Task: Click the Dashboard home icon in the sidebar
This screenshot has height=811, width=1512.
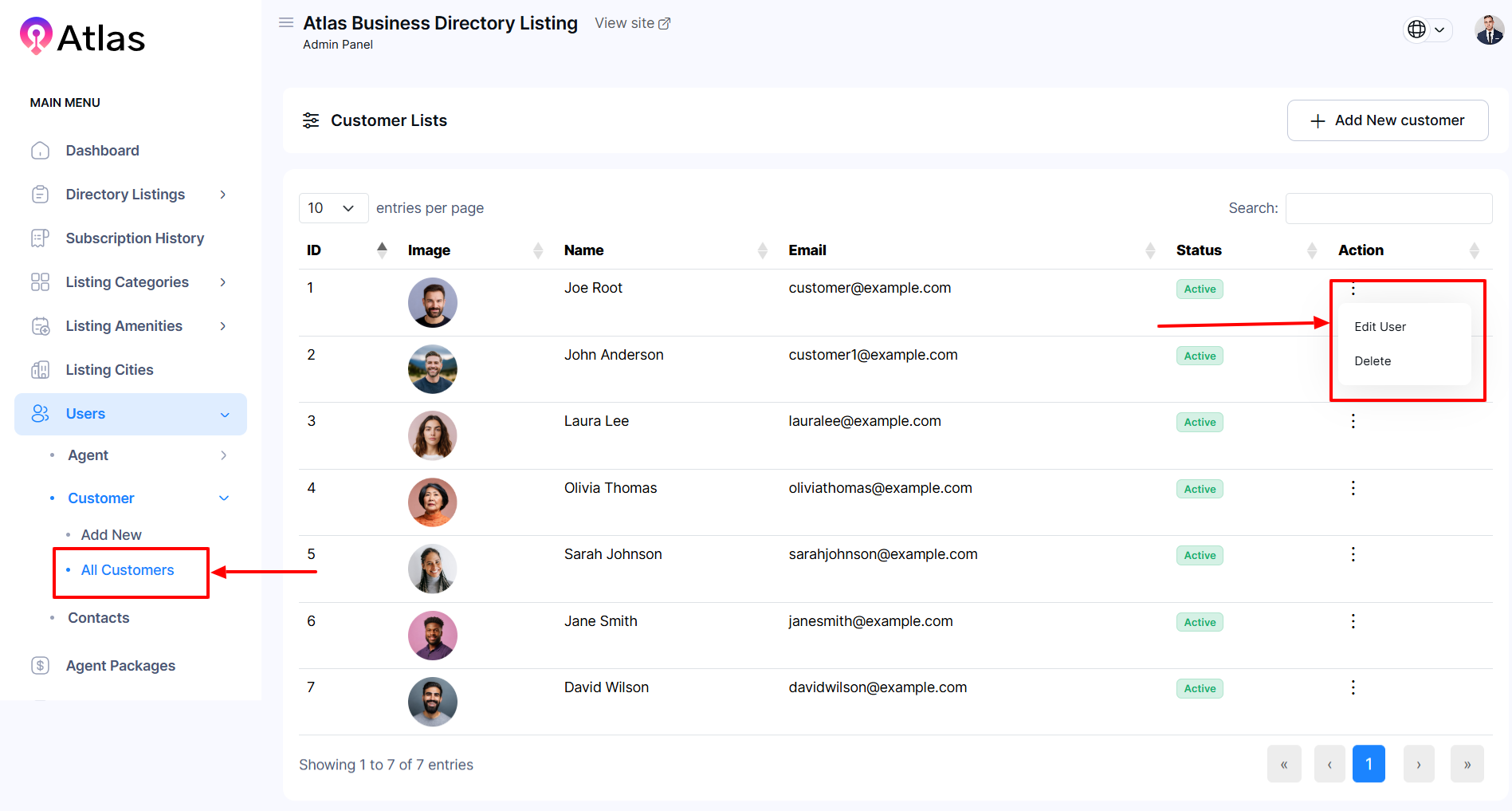Action: pyautogui.click(x=40, y=151)
